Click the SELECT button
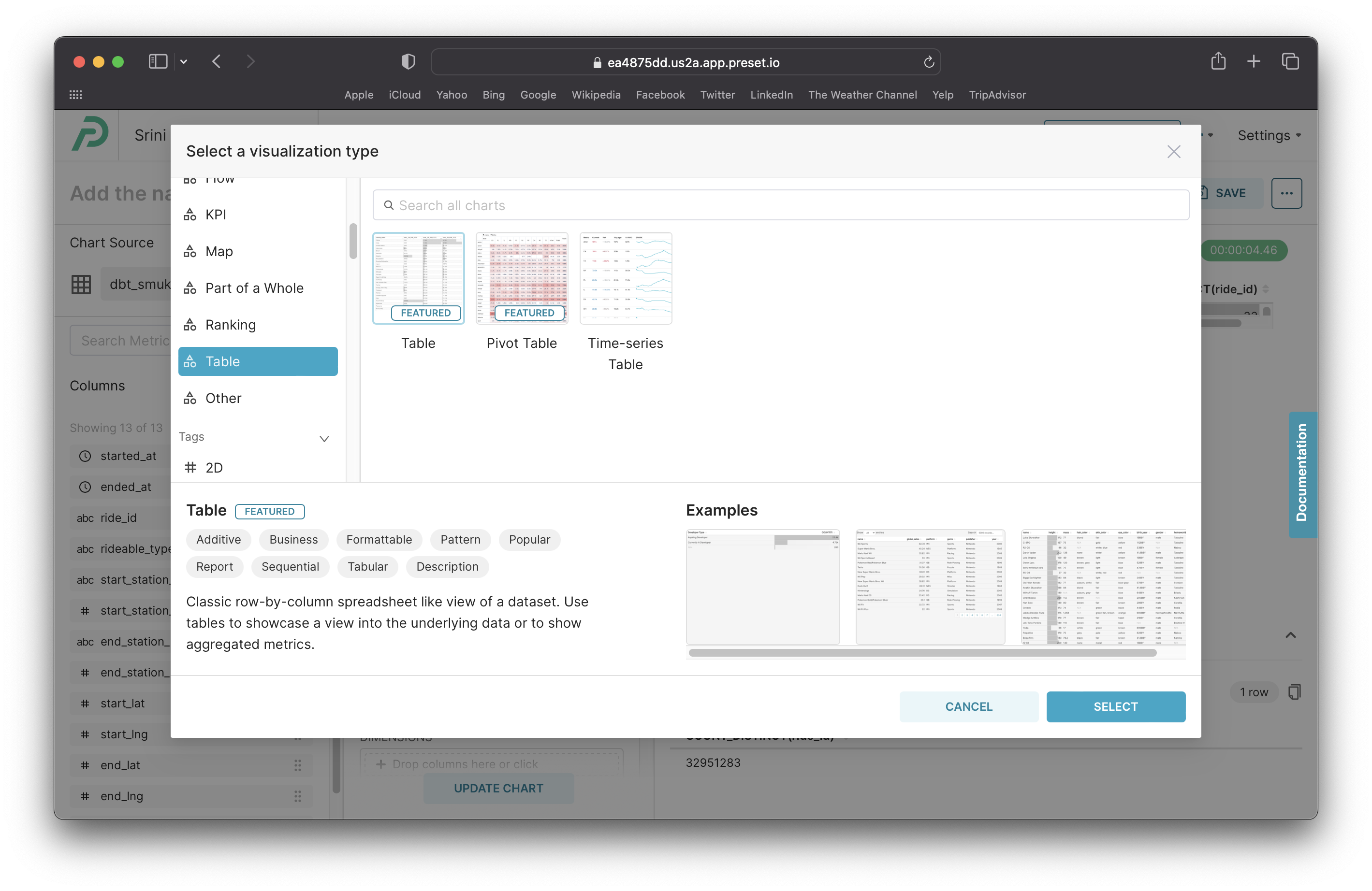Image resolution: width=1372 pixels, height=891 pixels. pyautogui.click(x=1115, y=706)
